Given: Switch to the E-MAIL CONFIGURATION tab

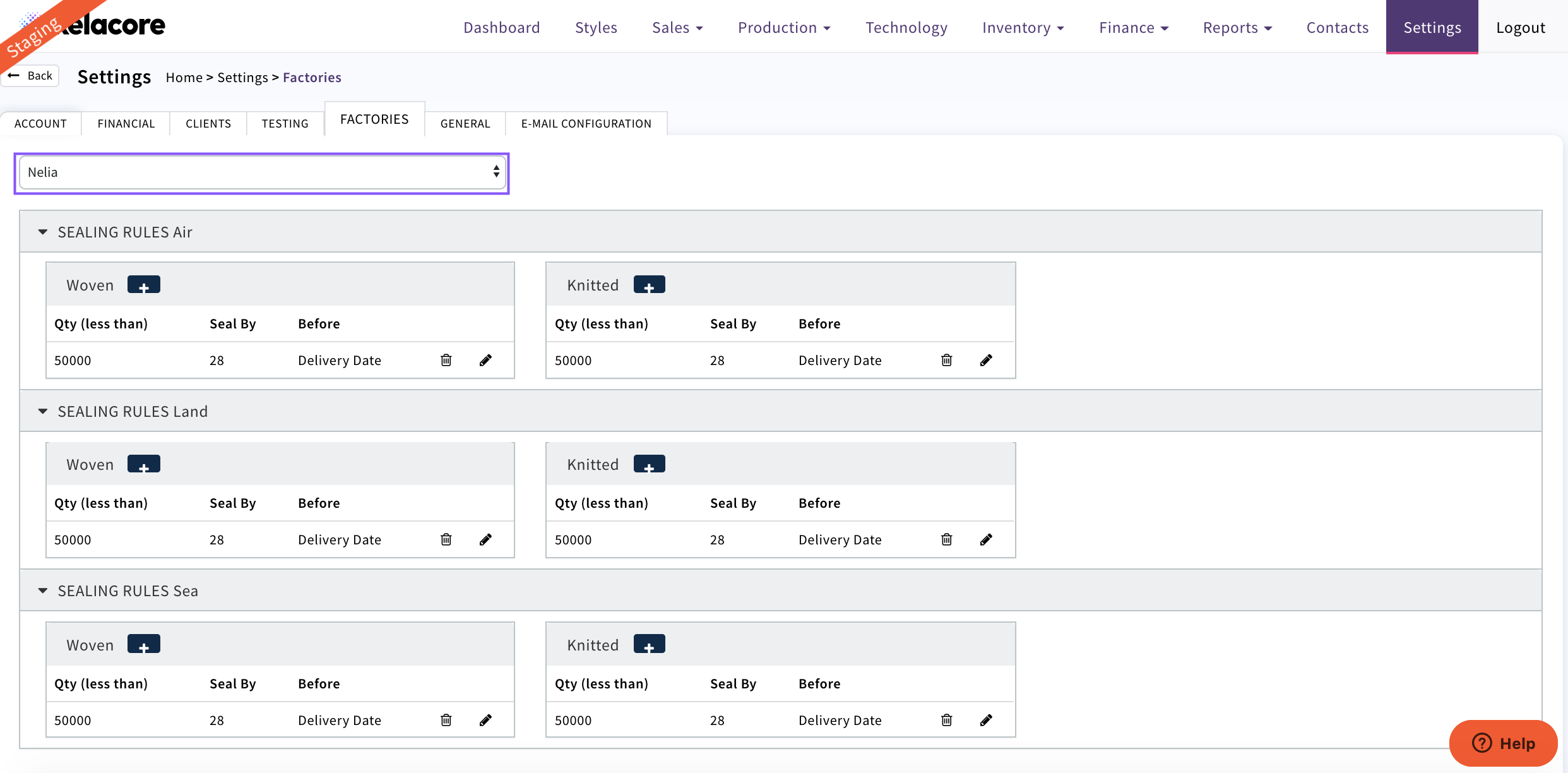Looking at the screenshot, I should (x=586, y=123).
